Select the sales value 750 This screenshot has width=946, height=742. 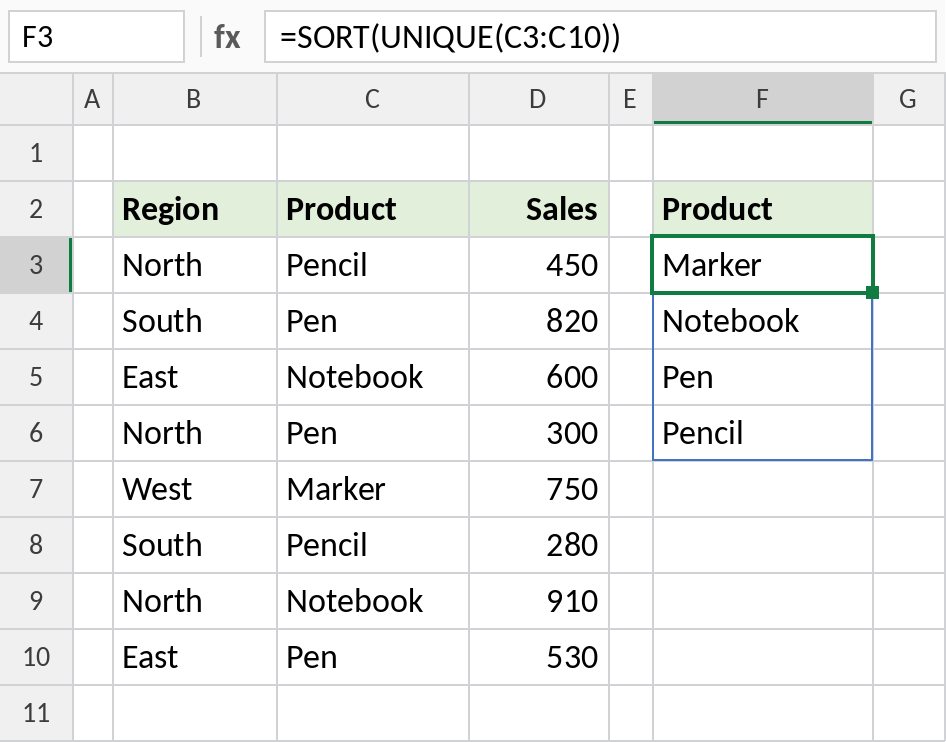[x=539, y=489]
